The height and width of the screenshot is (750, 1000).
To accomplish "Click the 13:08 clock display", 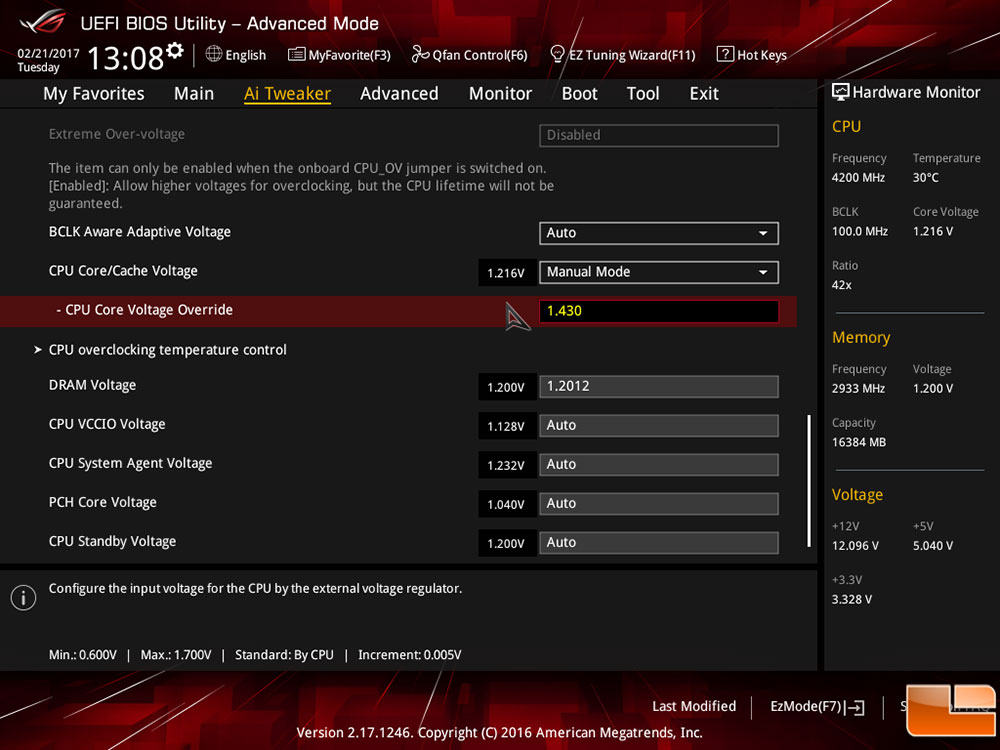I will point(126,58).
